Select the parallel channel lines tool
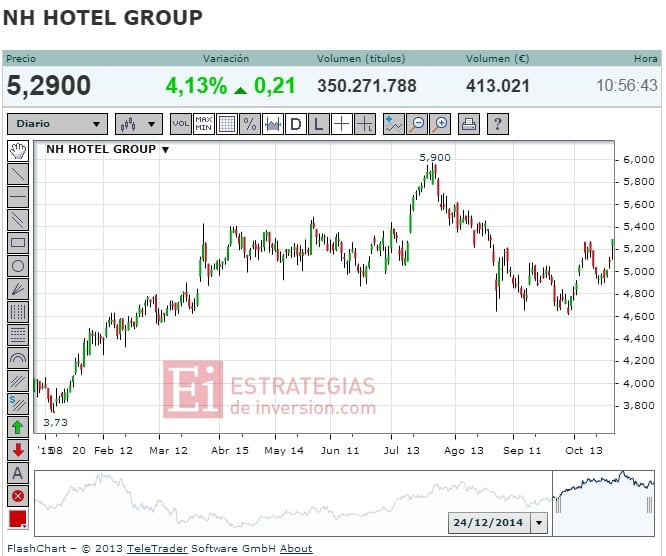The image size is (666, 556). click(x=18, y=220)
